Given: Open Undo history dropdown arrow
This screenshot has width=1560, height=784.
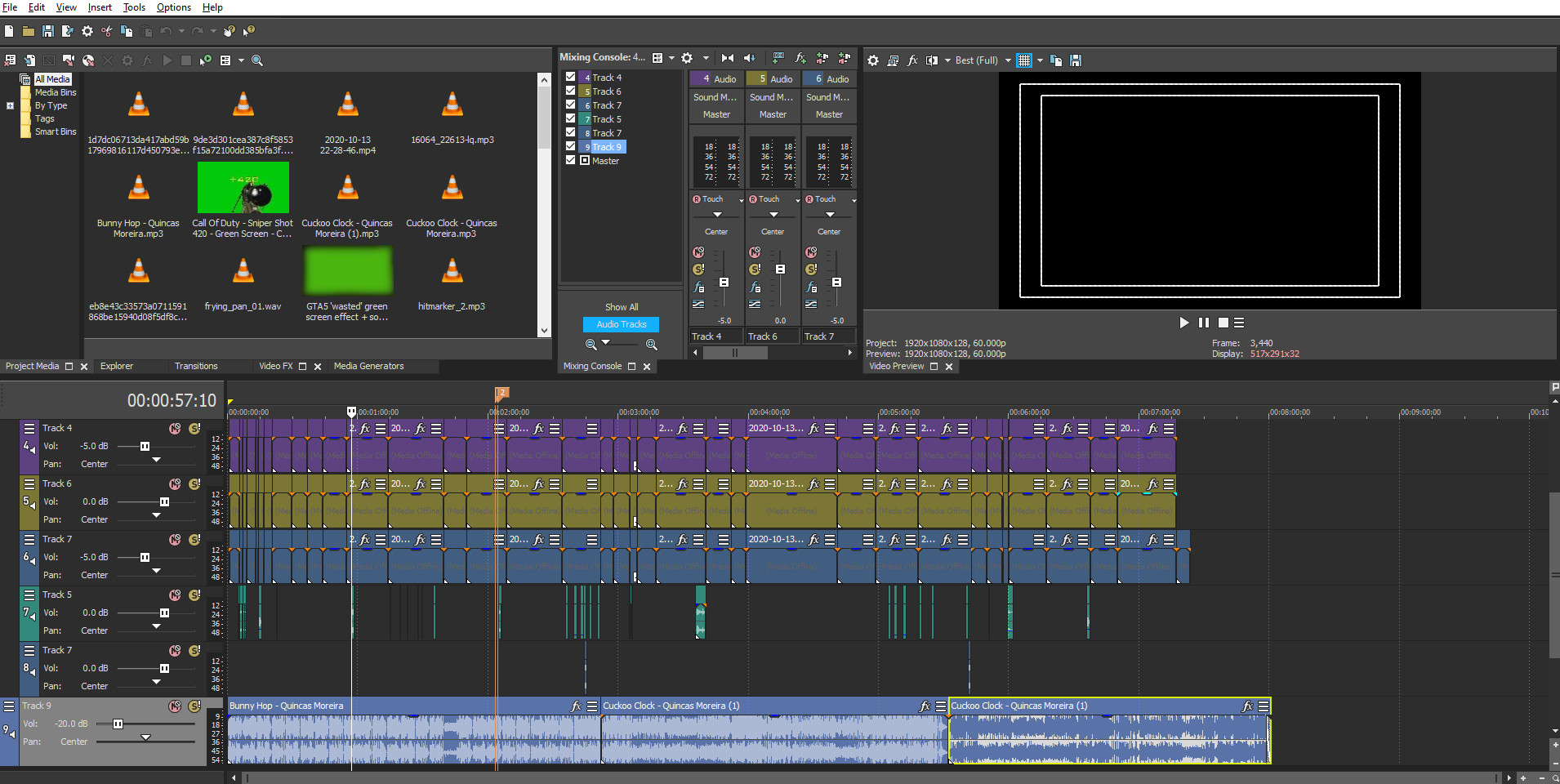Looking at the screenshot, I should pyautogui.click(x=181, y=31).
